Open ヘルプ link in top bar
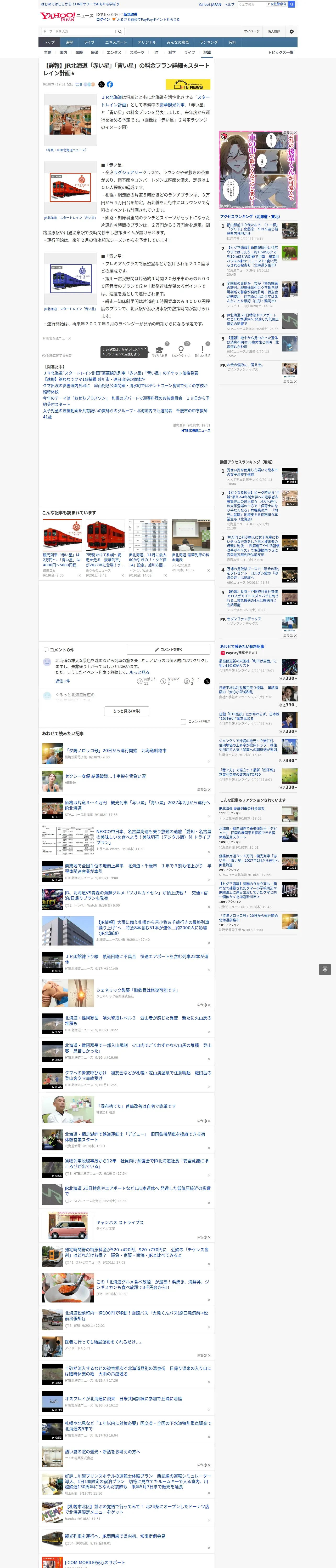336x1568 pixels. click(229, 4)
